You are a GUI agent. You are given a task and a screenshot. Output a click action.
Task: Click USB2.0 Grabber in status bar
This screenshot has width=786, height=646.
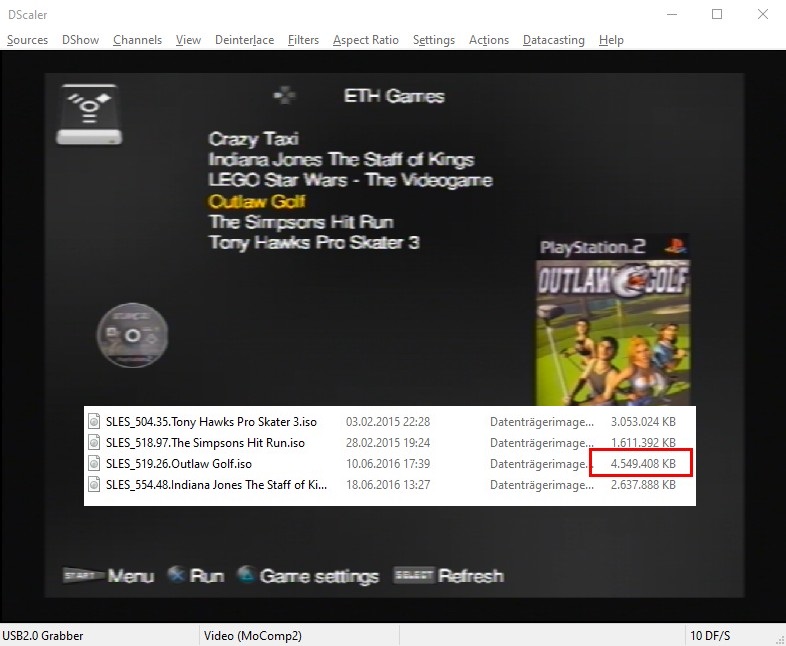point(43,635)
